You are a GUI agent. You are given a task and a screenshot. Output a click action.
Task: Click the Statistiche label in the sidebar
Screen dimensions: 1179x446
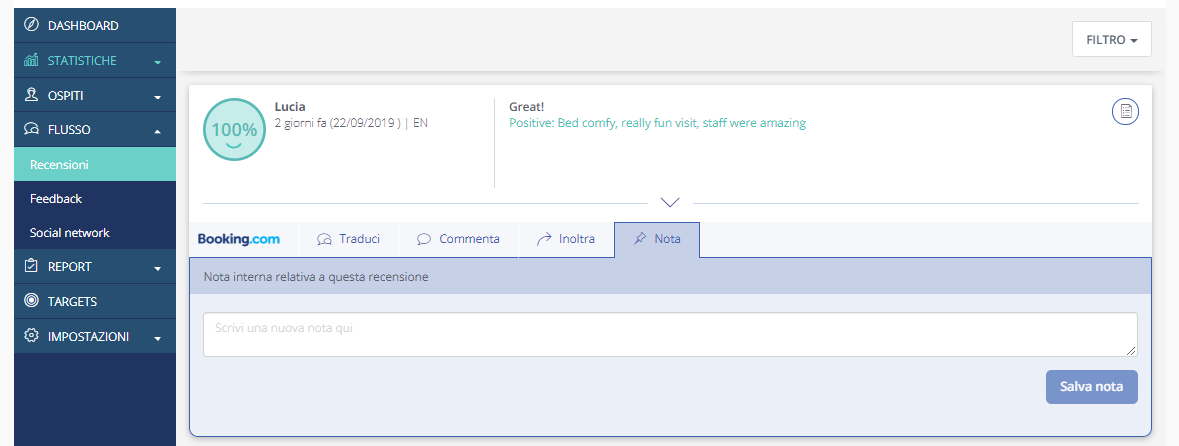coord(82,60)
